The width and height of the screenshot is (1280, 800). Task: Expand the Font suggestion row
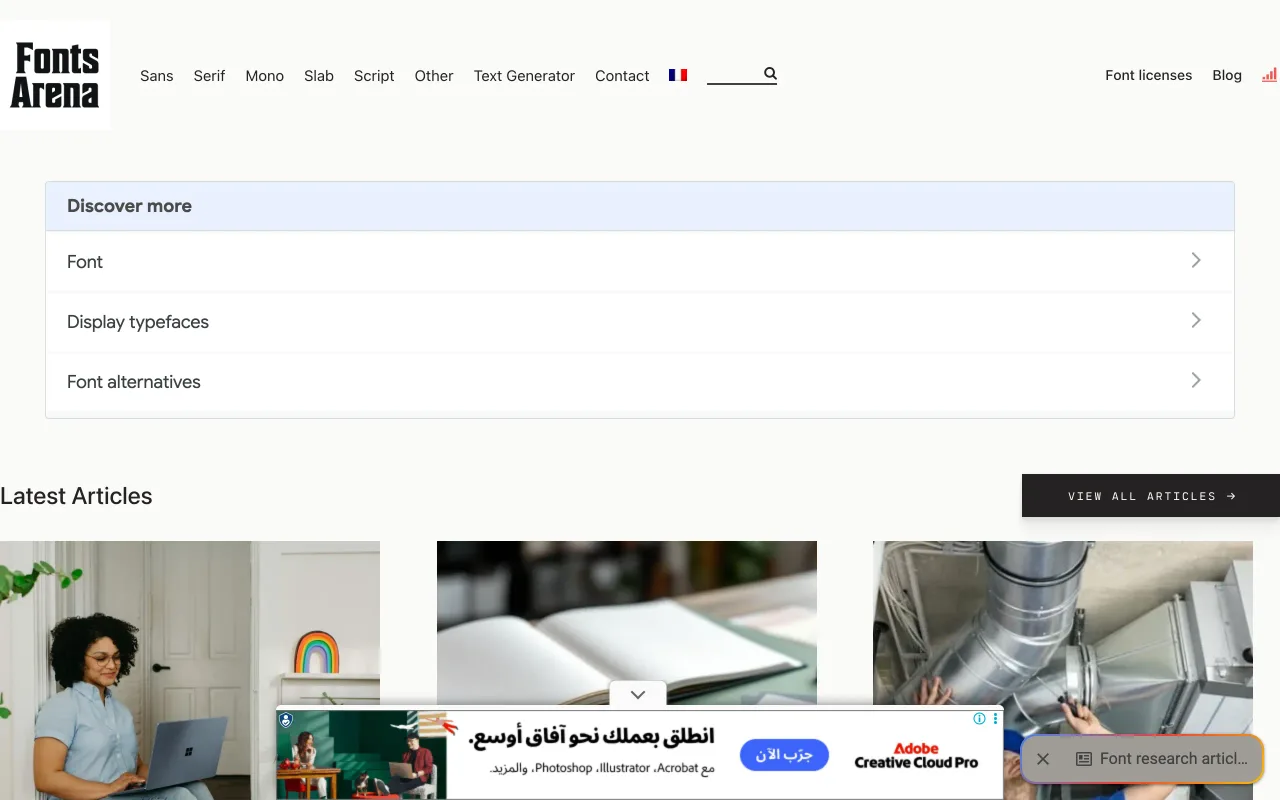[x=640, y=262]
